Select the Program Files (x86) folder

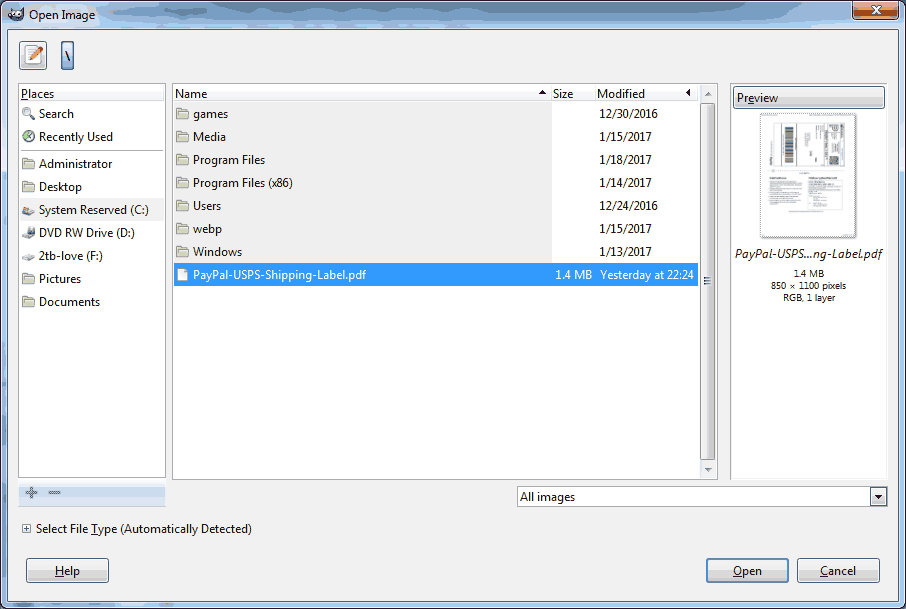click(x=436, y=183)
